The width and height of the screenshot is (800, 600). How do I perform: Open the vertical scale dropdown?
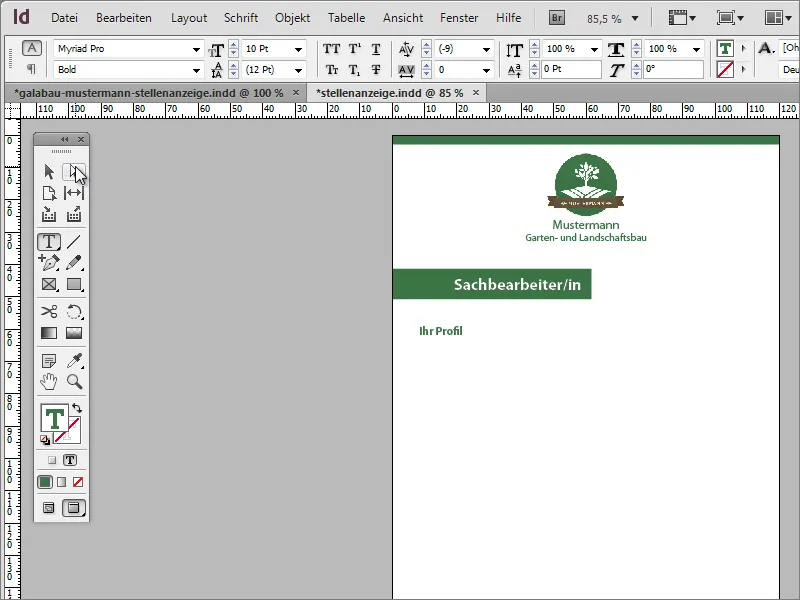click(x=594, y=49)
